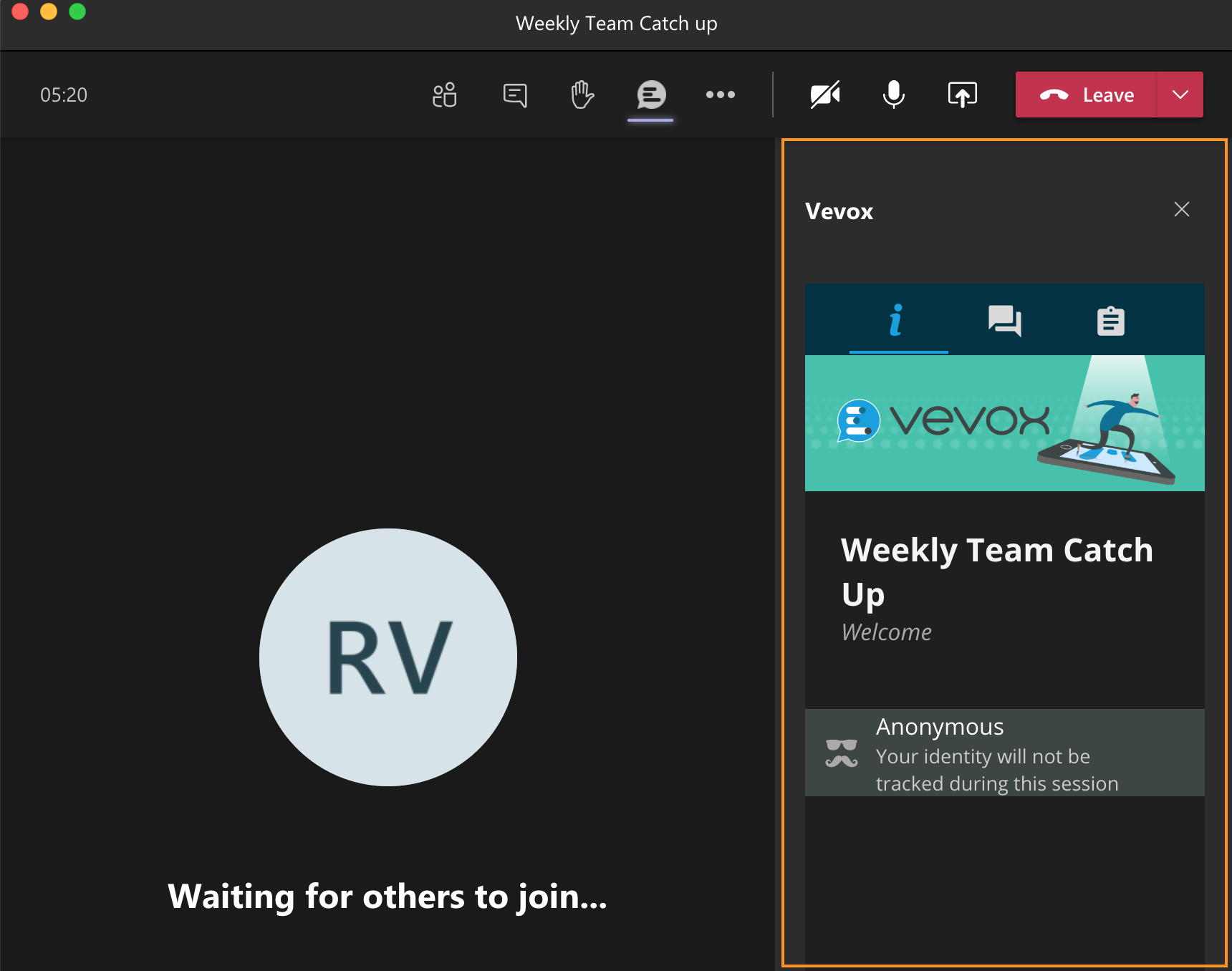This screenshot has width=1232, height=971.
Task: Switch to the Vevox info tab
Action: point(897,322)
